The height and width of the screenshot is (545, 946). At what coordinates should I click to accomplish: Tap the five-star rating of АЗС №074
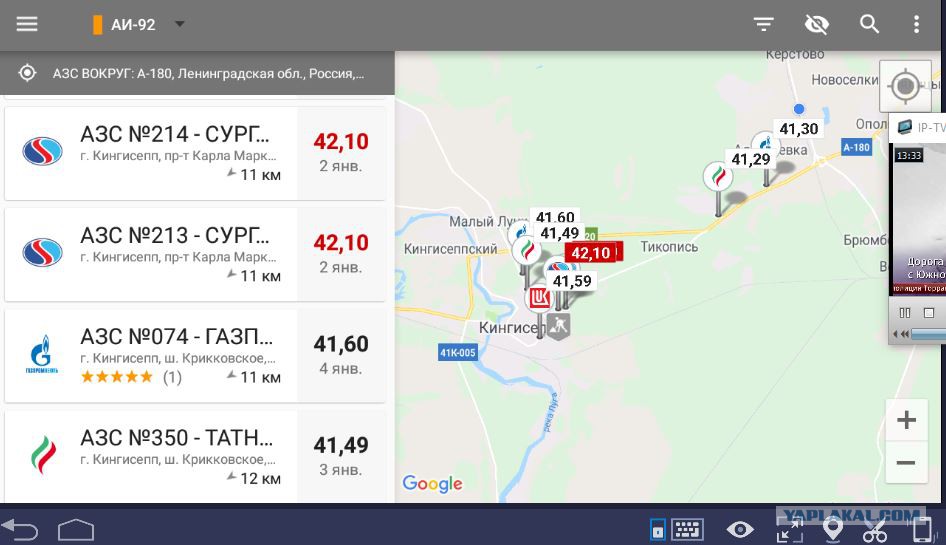[x=117, y=377]
